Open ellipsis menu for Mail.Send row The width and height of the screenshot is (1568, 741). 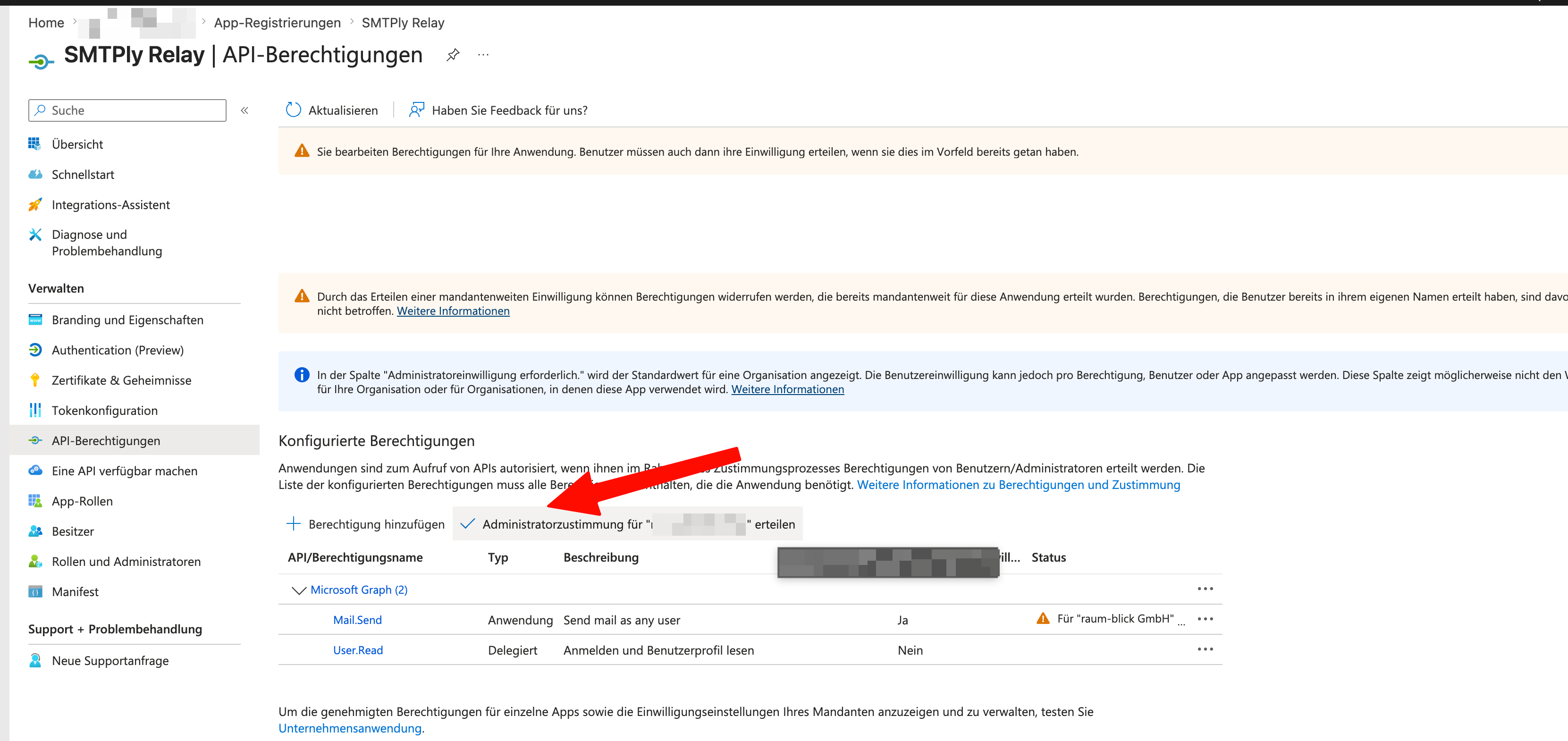pyautogui.click(x=1205, y=619)
